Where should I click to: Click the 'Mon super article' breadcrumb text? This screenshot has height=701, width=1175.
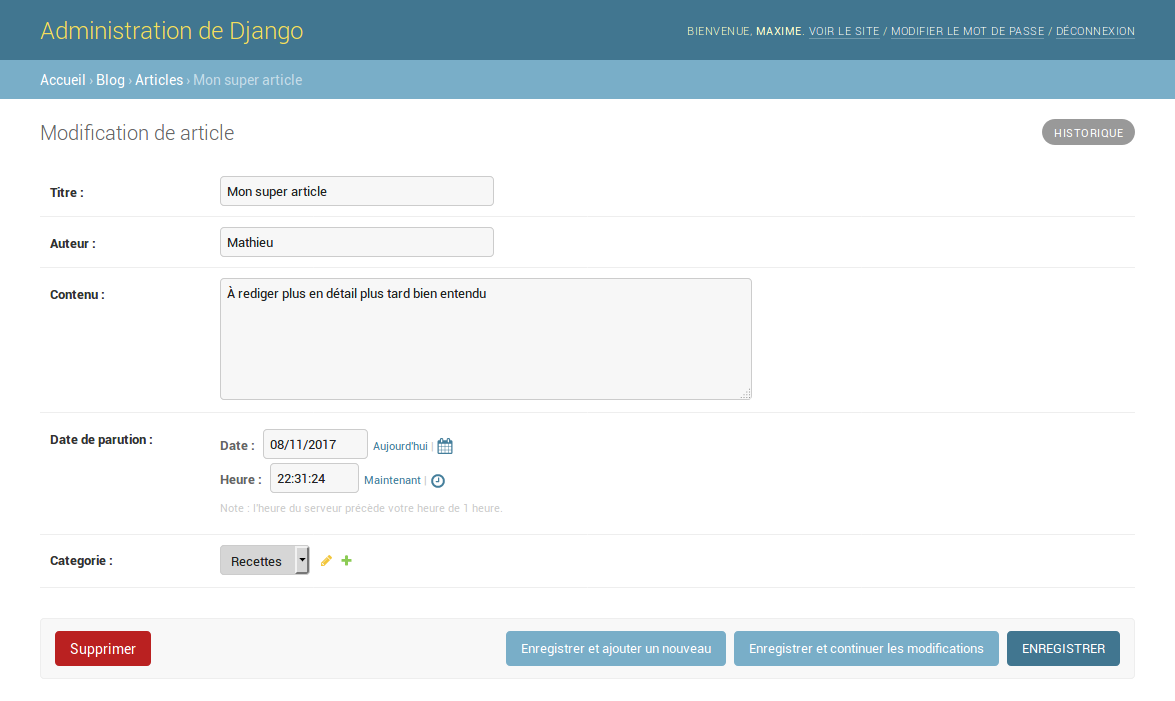[248, 79]
